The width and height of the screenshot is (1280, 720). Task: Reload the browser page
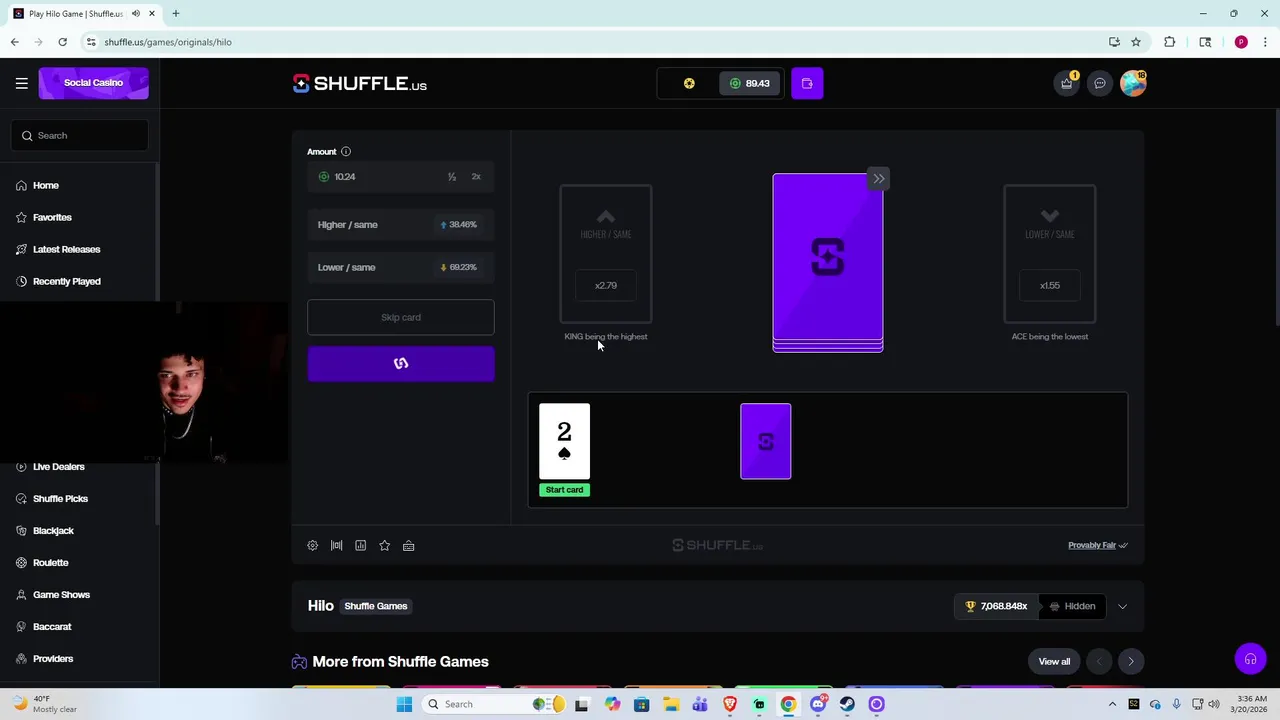point(62,42)
